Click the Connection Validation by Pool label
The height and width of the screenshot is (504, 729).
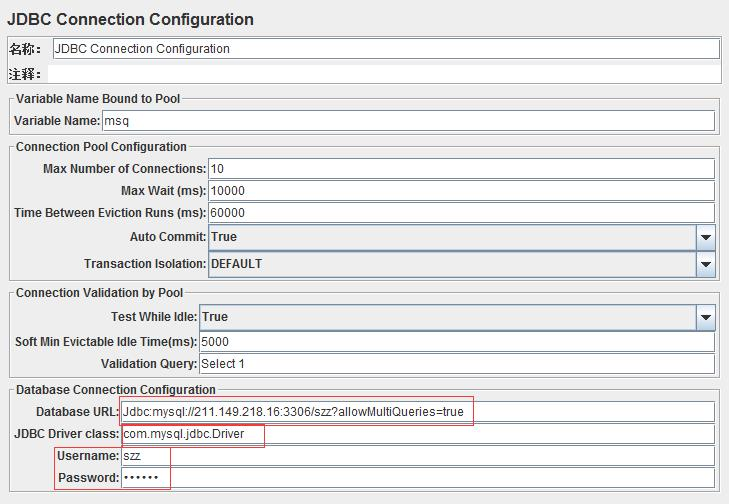coord(99,293)
